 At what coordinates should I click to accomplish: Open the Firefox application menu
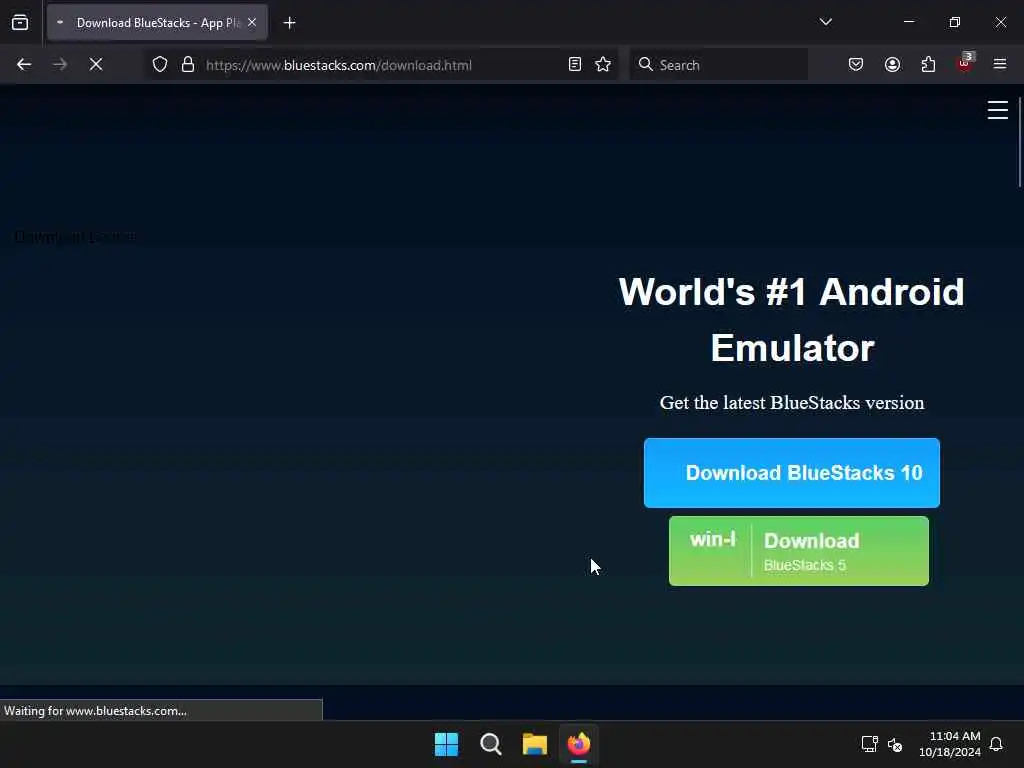(1000, 65)
